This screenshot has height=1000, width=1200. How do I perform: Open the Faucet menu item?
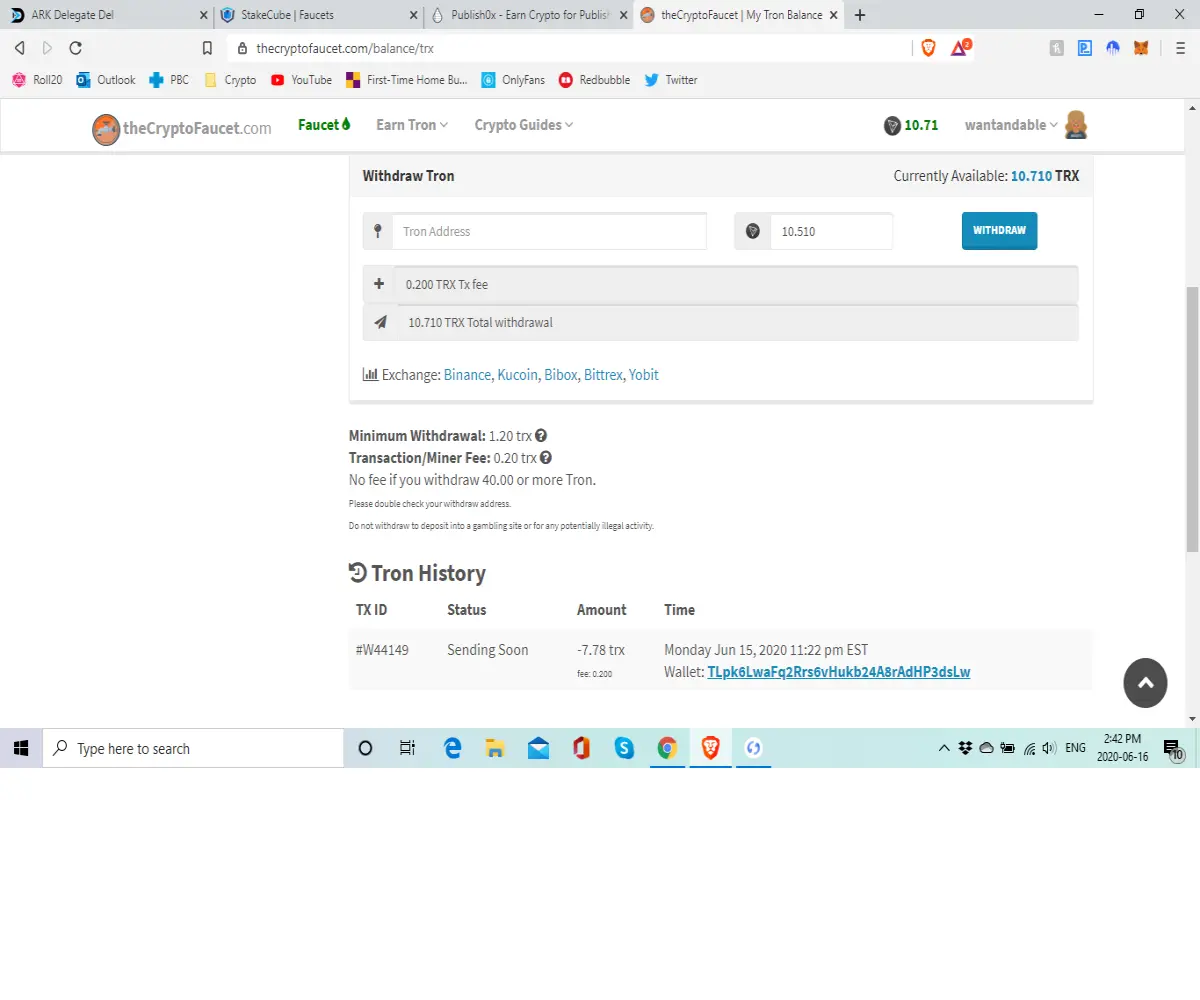(325, 125)
